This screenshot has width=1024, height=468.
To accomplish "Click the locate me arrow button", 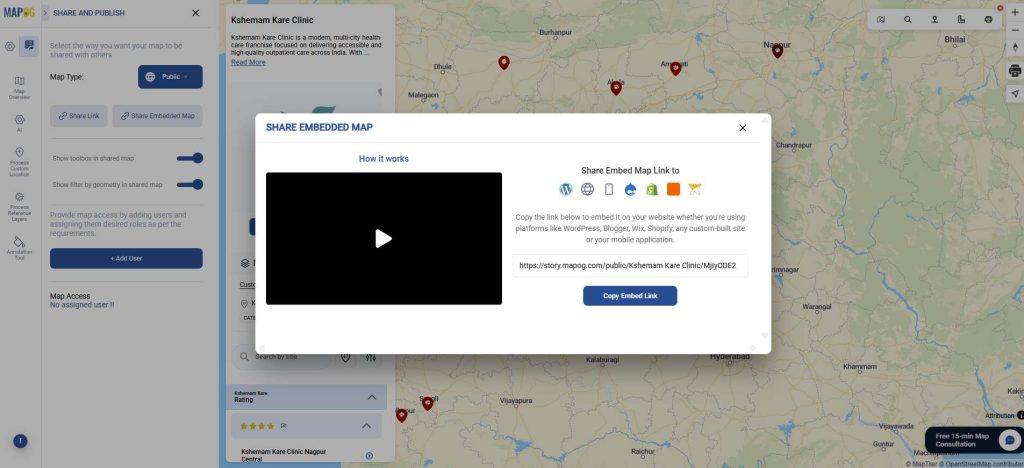I will (x=1015, y=94).
